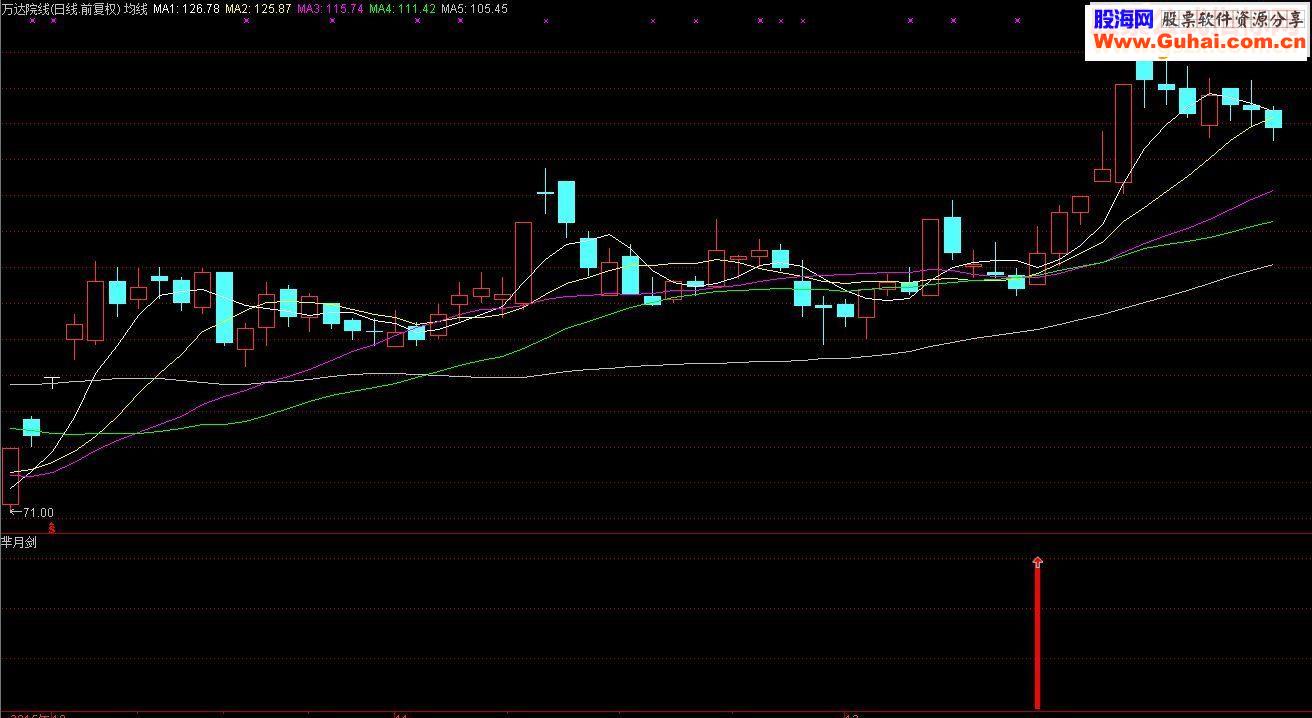Click the 万达院线(日线 前复权) chart title
The image size is (1312, 718).
pos(61,9)
